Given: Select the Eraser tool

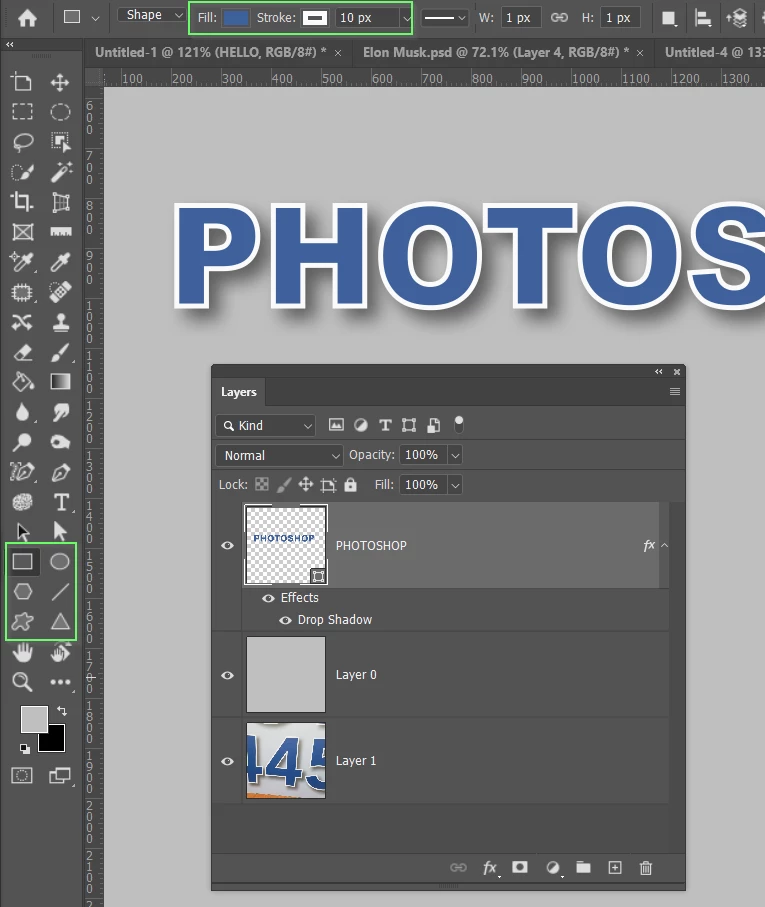Looking at the screenshot, I should pos(22,352).
